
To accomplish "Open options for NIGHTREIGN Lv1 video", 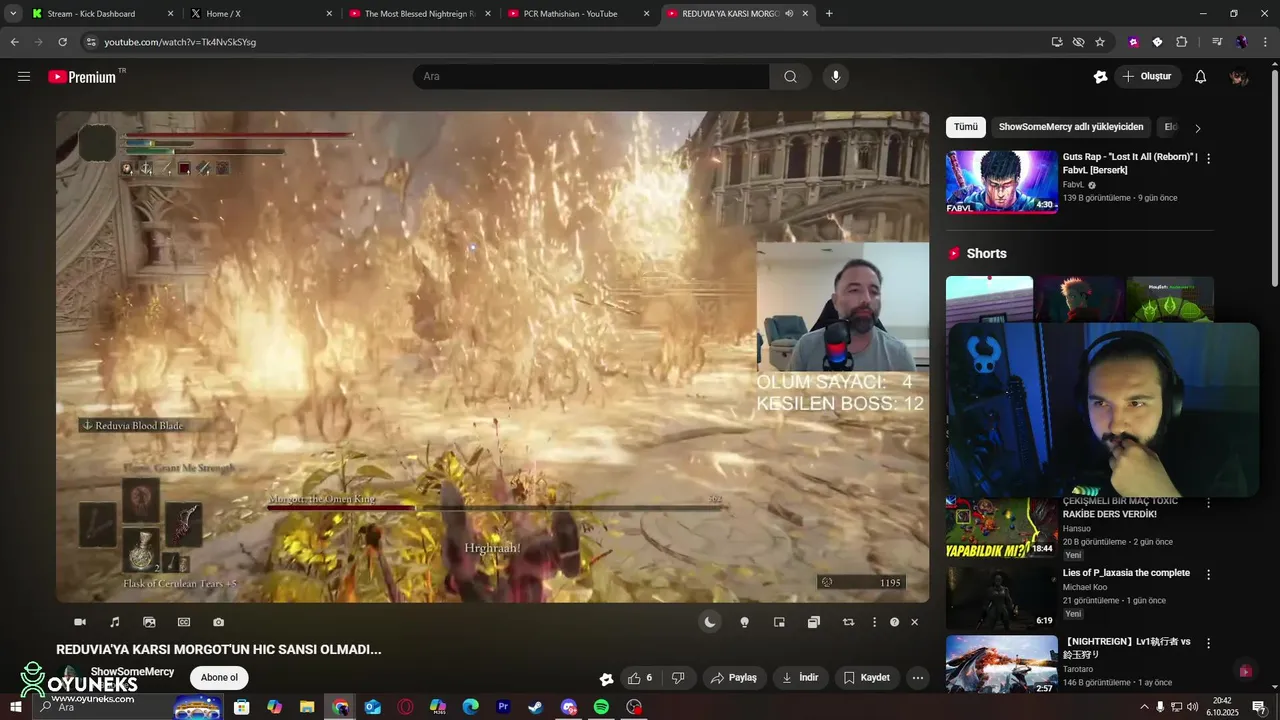I will pos(1208,643).
